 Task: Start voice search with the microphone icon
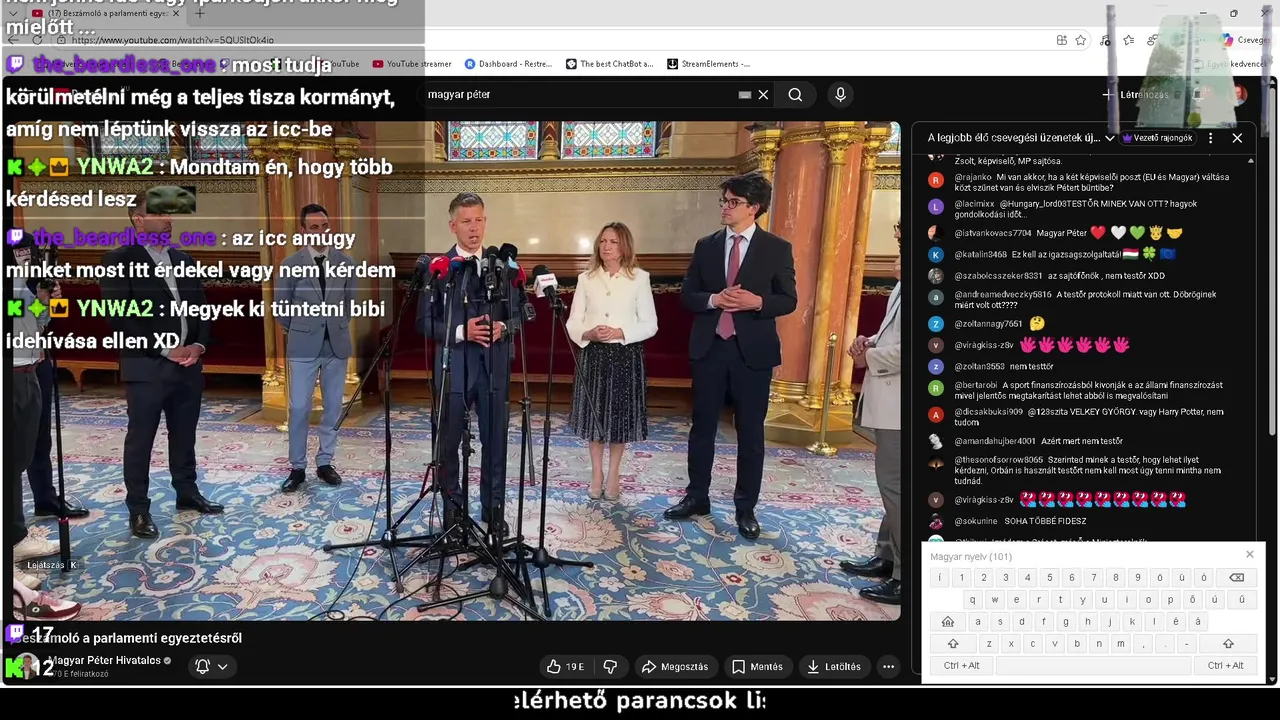point(840,94)
